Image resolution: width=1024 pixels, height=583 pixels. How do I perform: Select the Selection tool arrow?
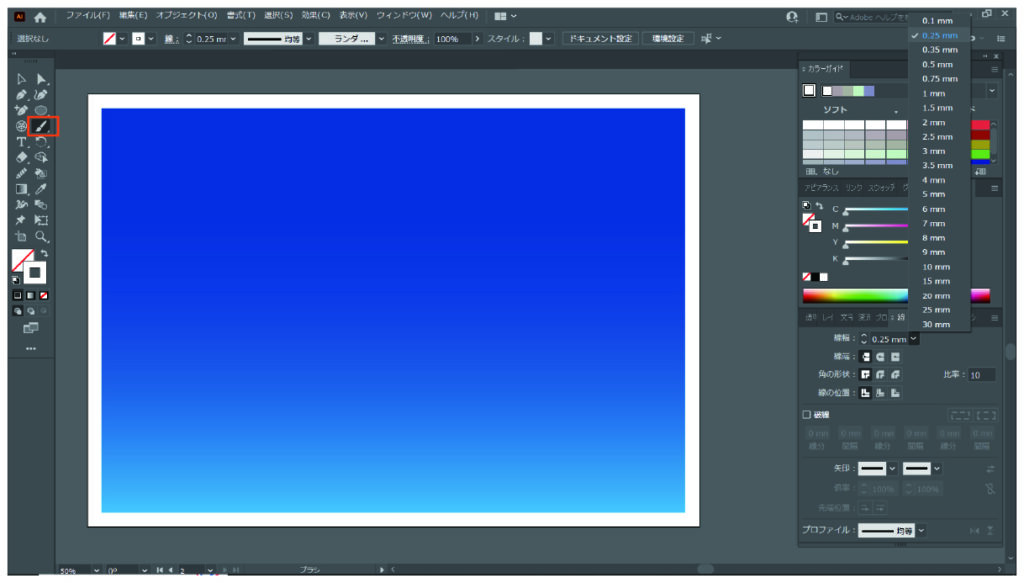pyautogui.click(x=22, y=79)
